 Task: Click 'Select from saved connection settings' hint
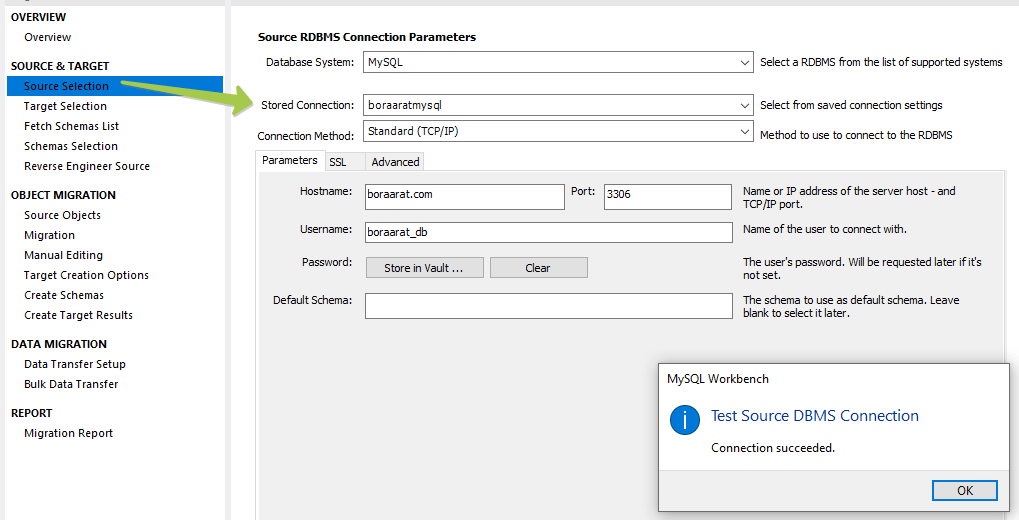coord(851,105)
